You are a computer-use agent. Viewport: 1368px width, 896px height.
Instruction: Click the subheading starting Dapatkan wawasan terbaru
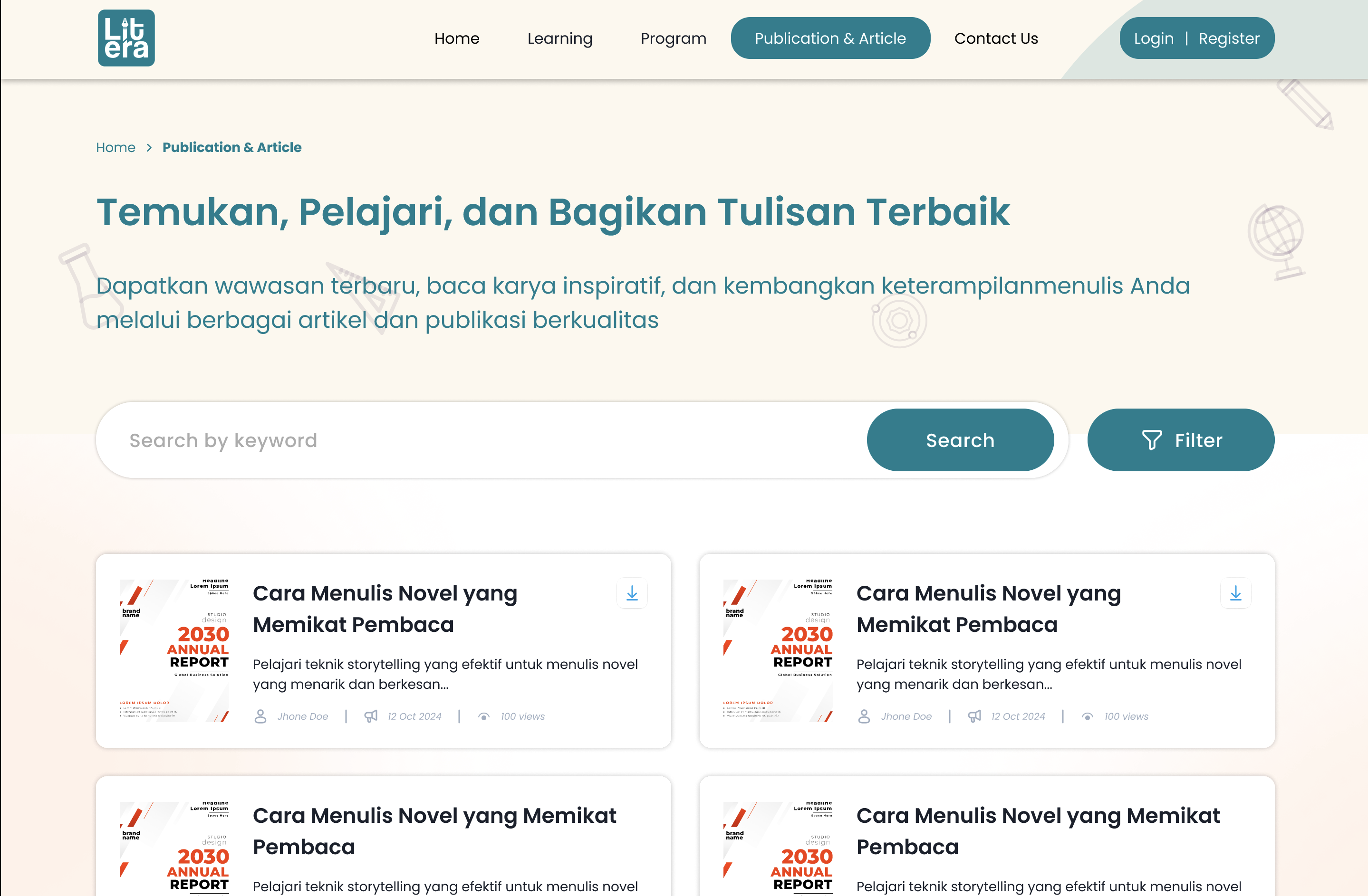point(643,303)
